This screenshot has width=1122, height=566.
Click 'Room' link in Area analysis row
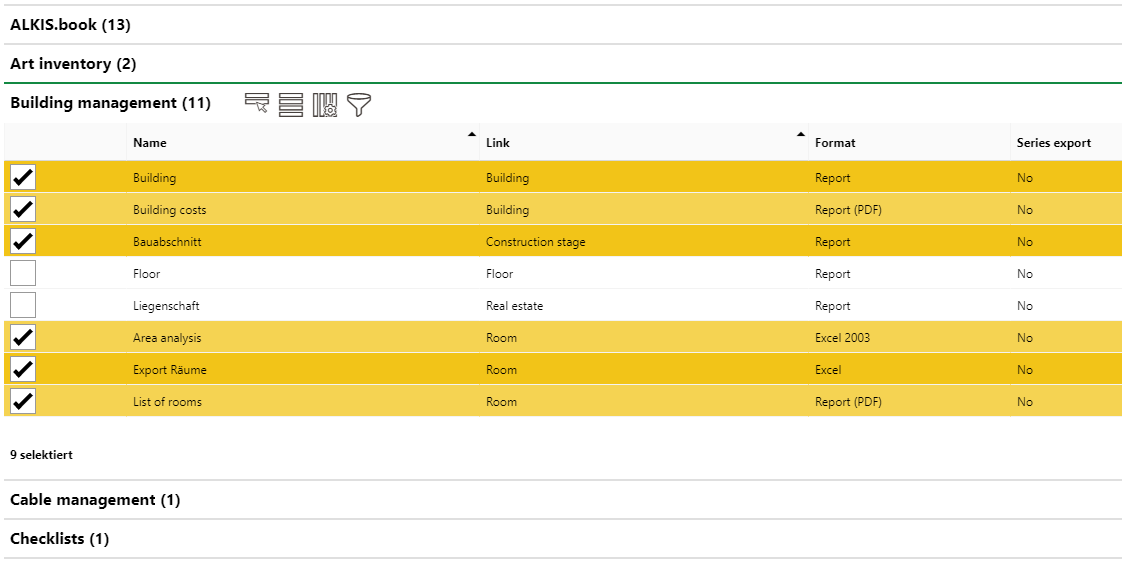point(501,338)
